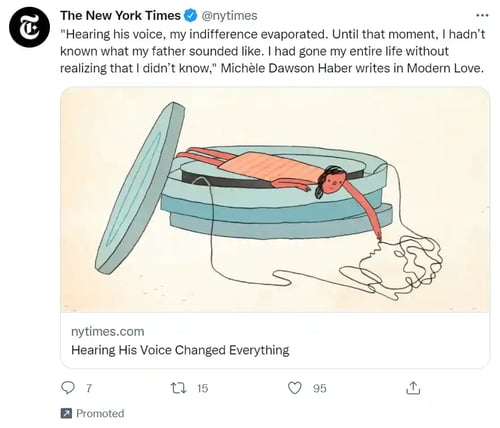
Task: Click the @nytimes handle
Action: click(230, 16)
